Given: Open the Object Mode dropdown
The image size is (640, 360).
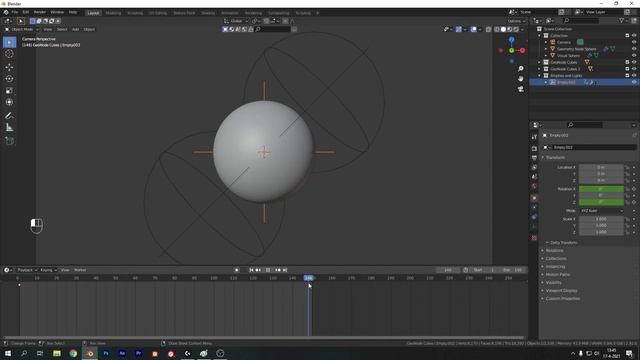Looking at the screenshot, I should click(22, 29).
